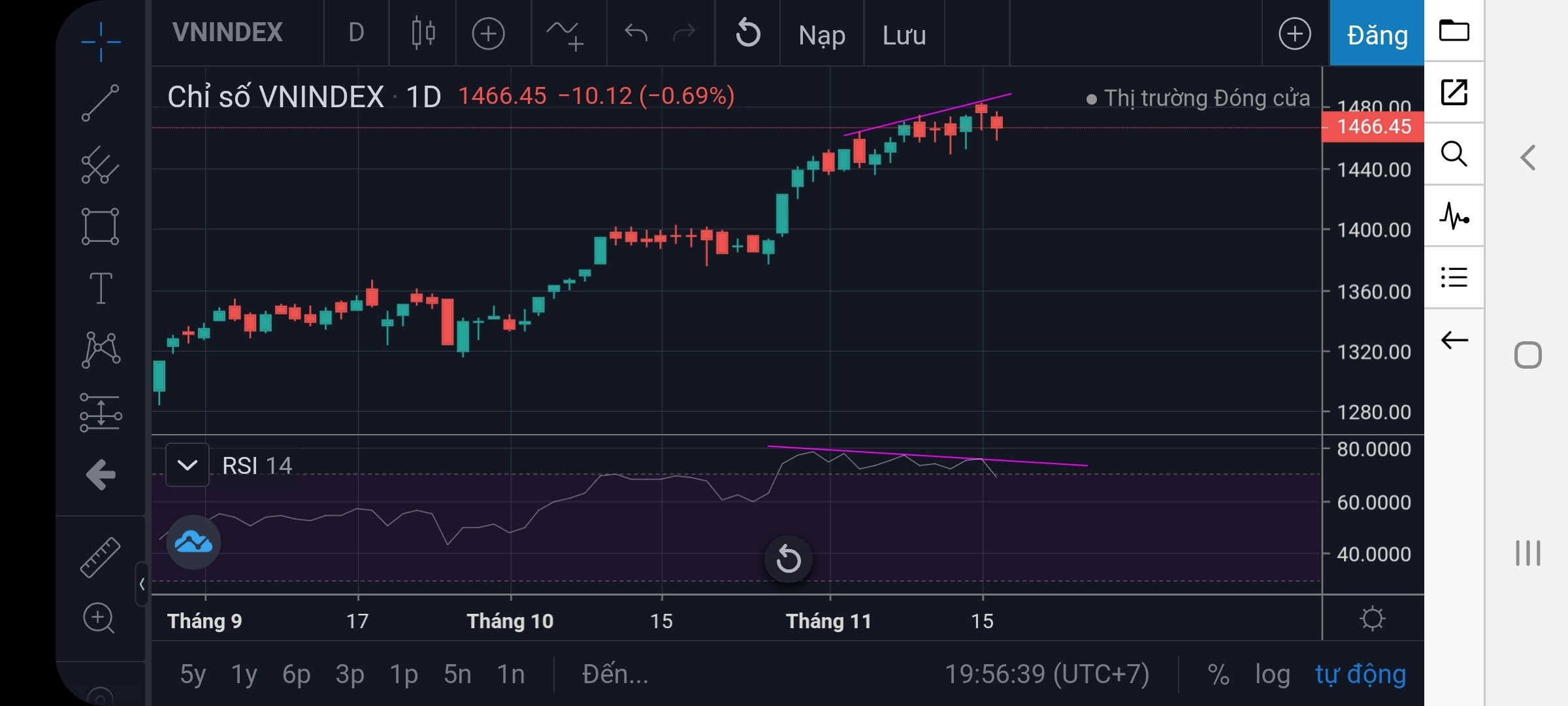This screenshot has width=1568, height=706.
Task: Choose the XABCD pattern tool
Action: click(101, 349)
